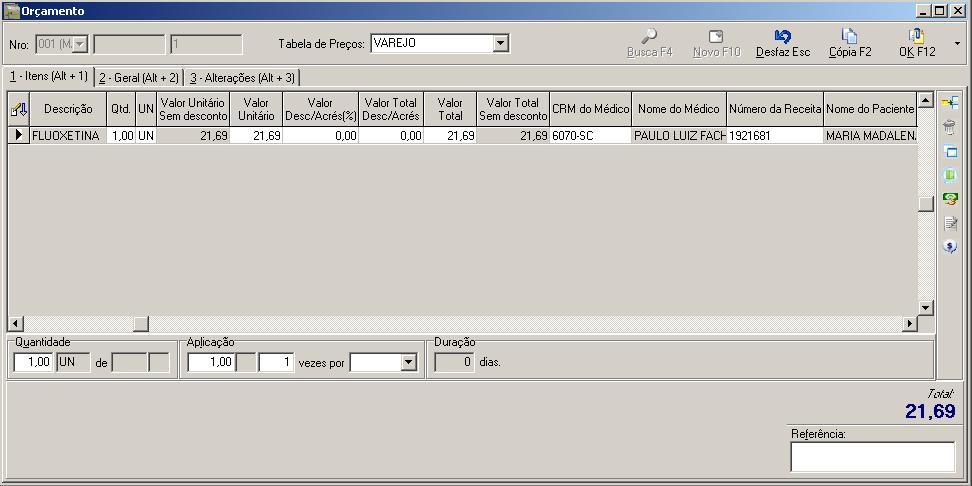Click the Busca F4 magnifier button

649,43
